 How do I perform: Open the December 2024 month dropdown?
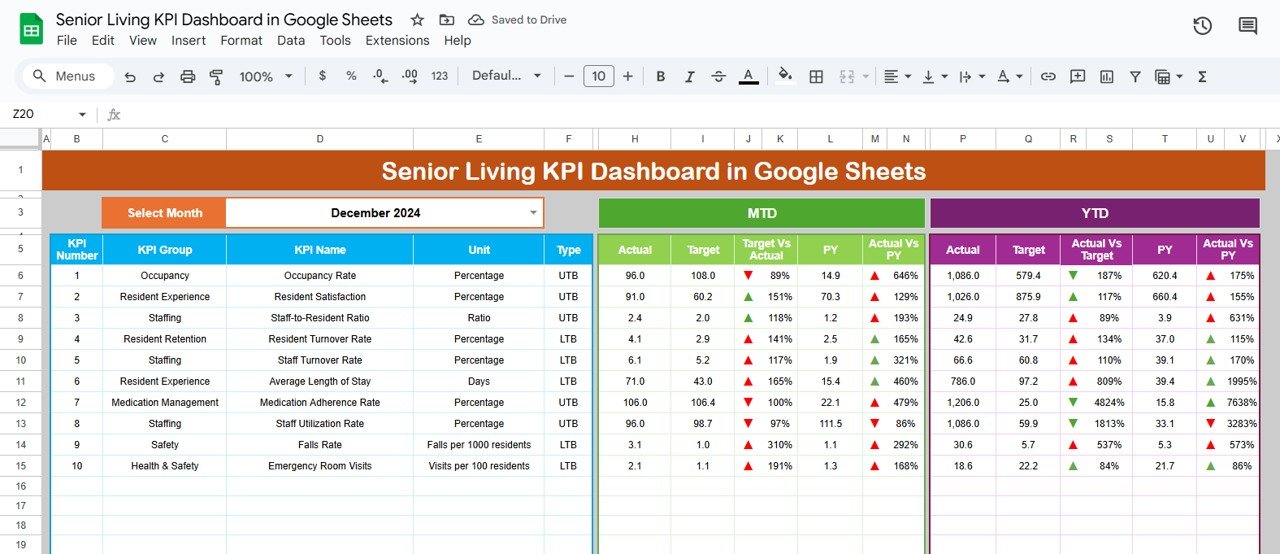533,213
